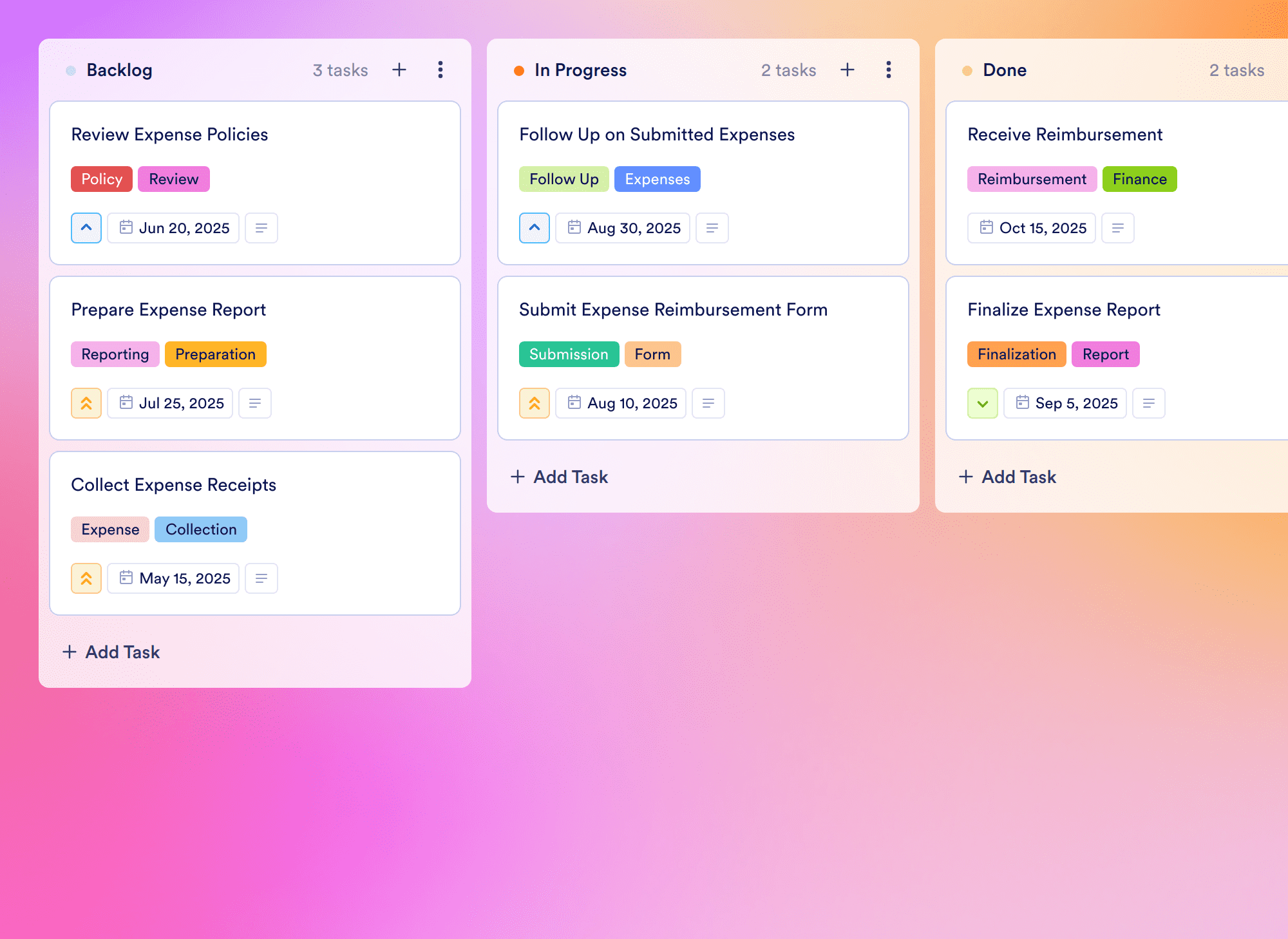
Task: Change priority of Follow Up on Submitted Expenses
Action: [x=535, y=228]
